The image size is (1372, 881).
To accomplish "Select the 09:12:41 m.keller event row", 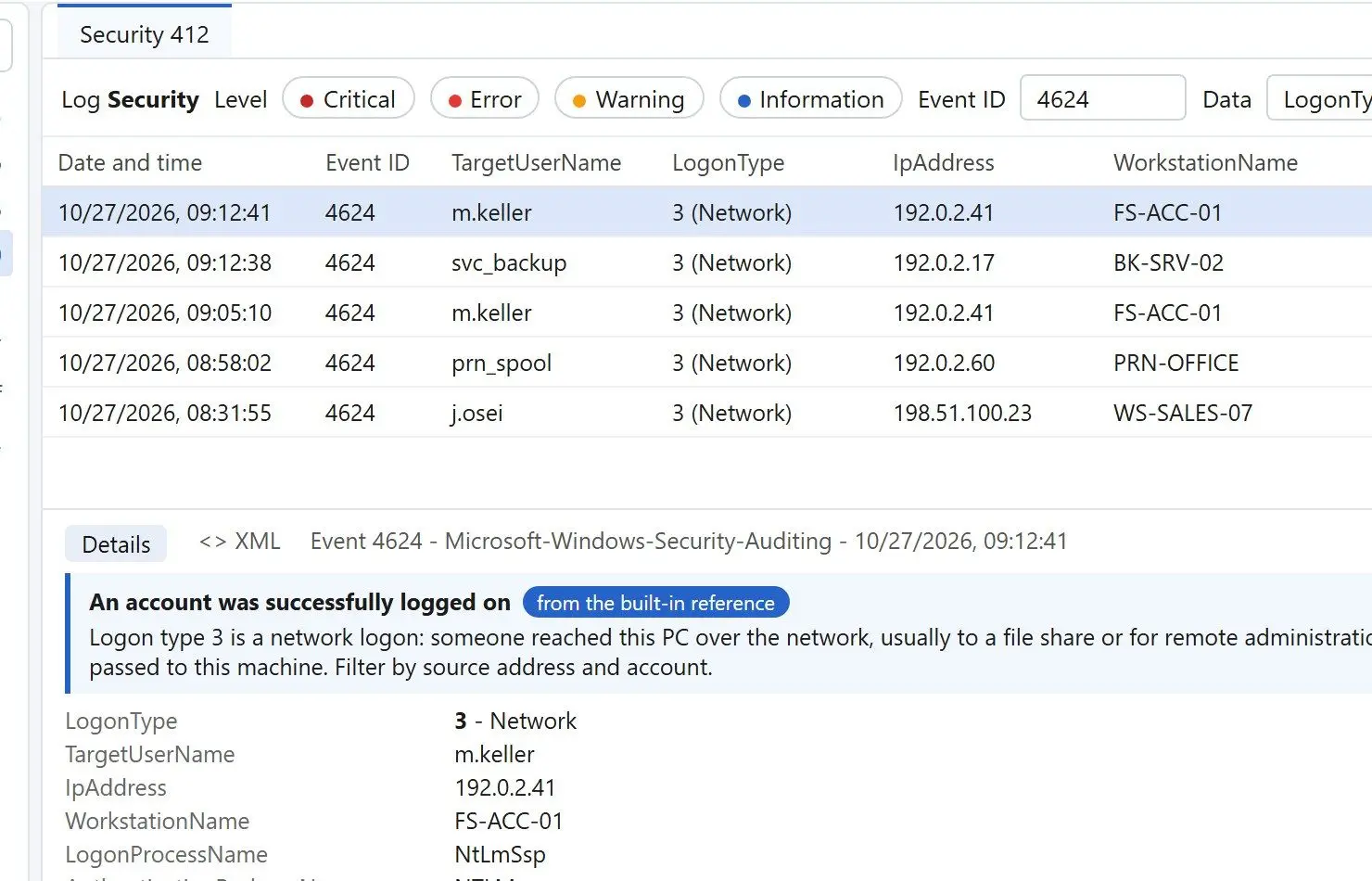I will coord(707,212).
